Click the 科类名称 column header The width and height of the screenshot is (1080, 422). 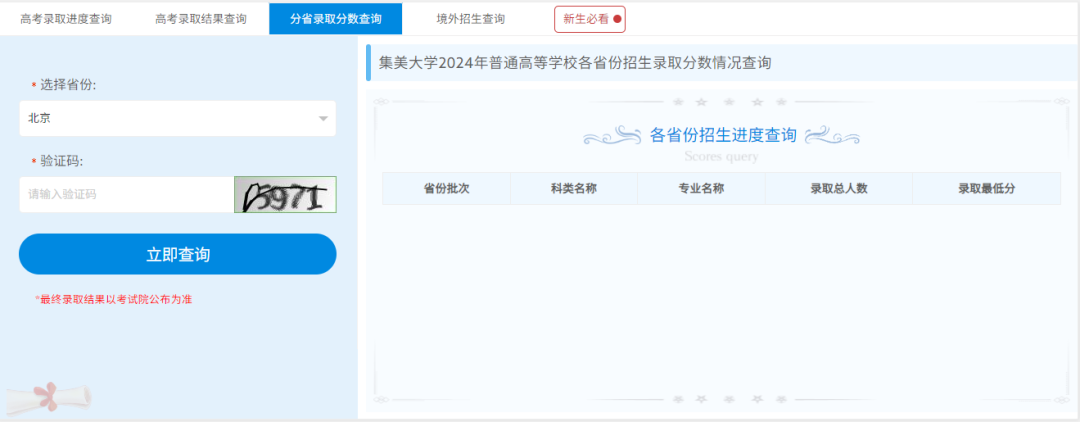[x=574, y=189]
